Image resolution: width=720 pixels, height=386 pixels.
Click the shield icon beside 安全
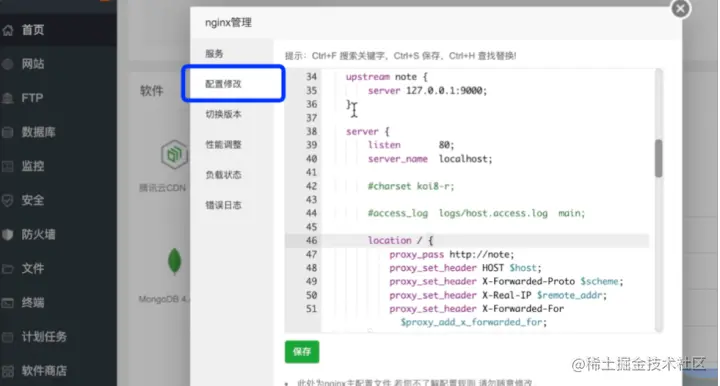(x=7, y=201)
